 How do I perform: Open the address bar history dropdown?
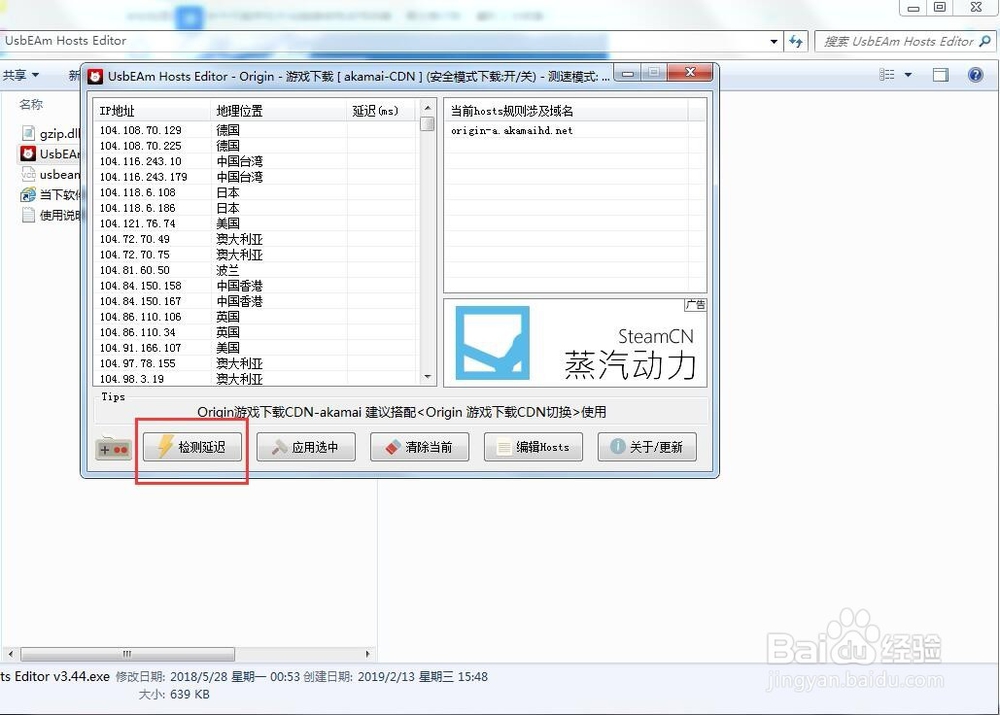coord(774,41)
